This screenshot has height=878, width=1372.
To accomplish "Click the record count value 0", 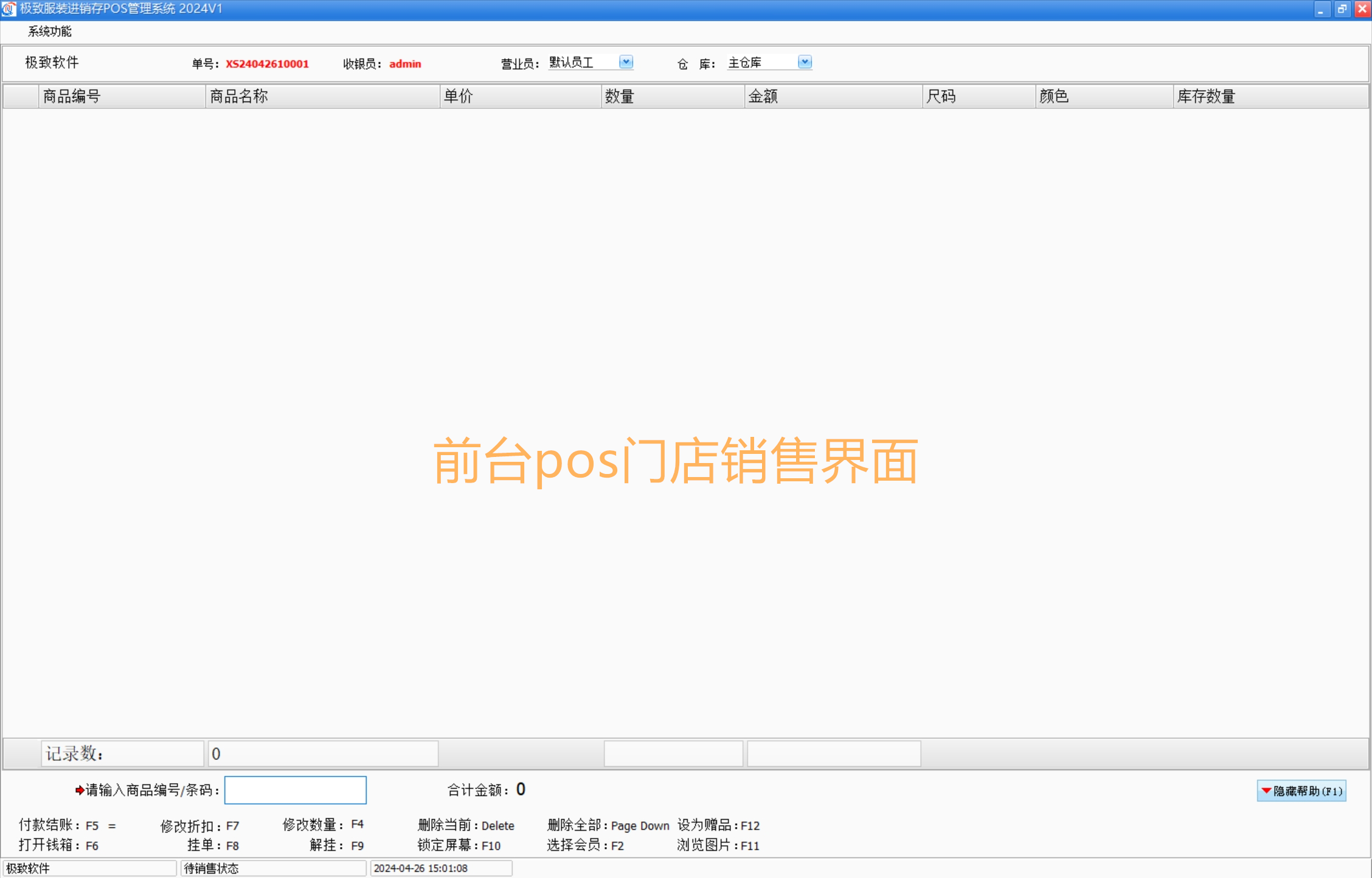I will (323, 754).
